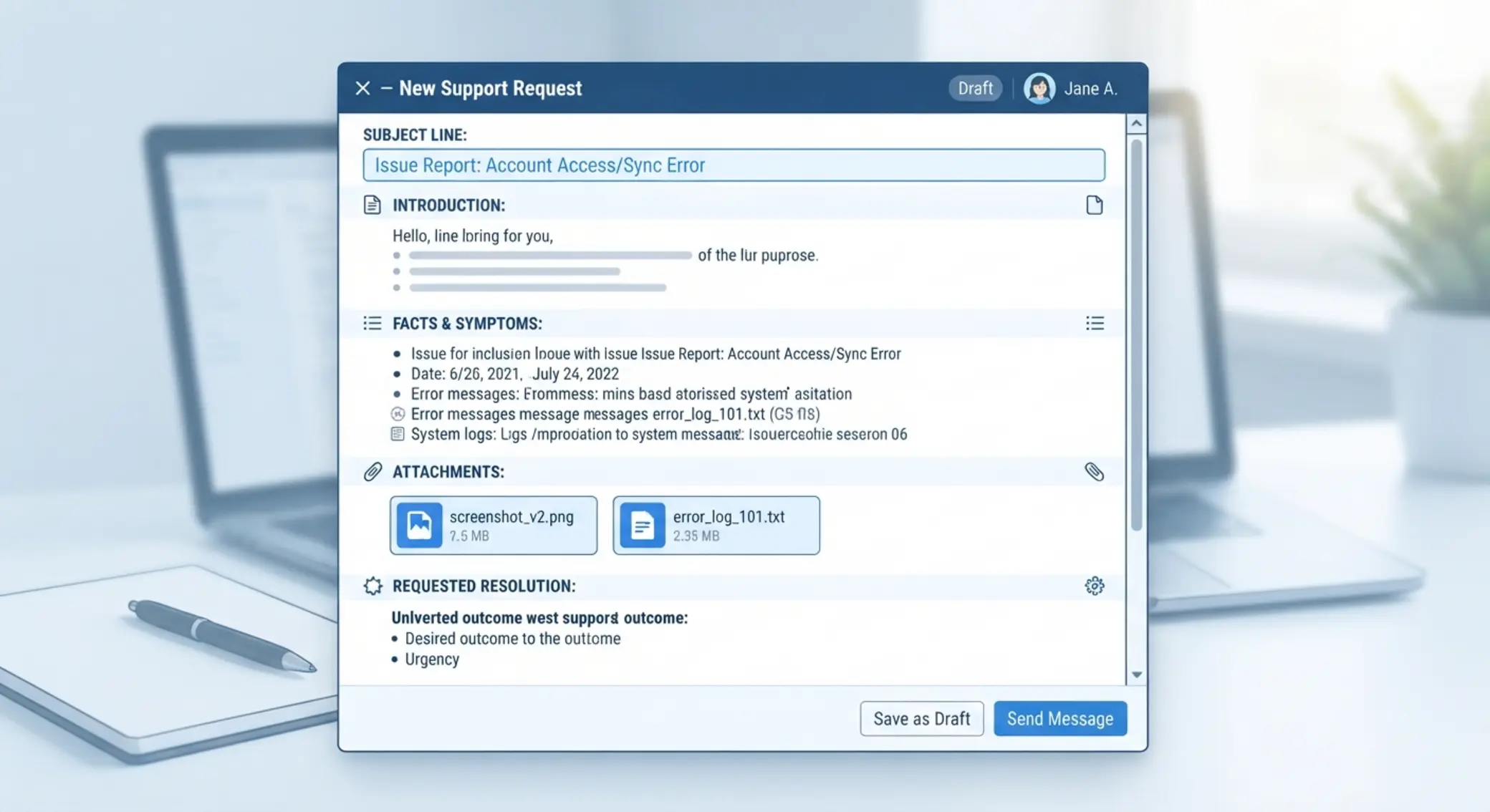The height and width of the screenshot is (812, 1490).
Task: Click icon beside "Error messages message" line
Action: click(398, 414)
